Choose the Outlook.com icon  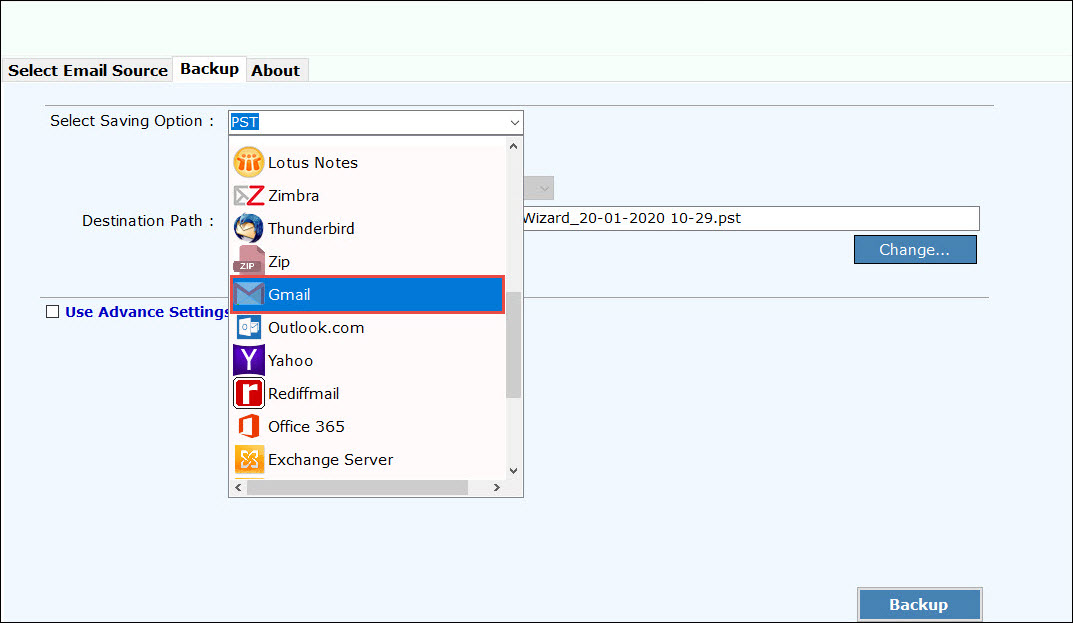coord(248,327)
